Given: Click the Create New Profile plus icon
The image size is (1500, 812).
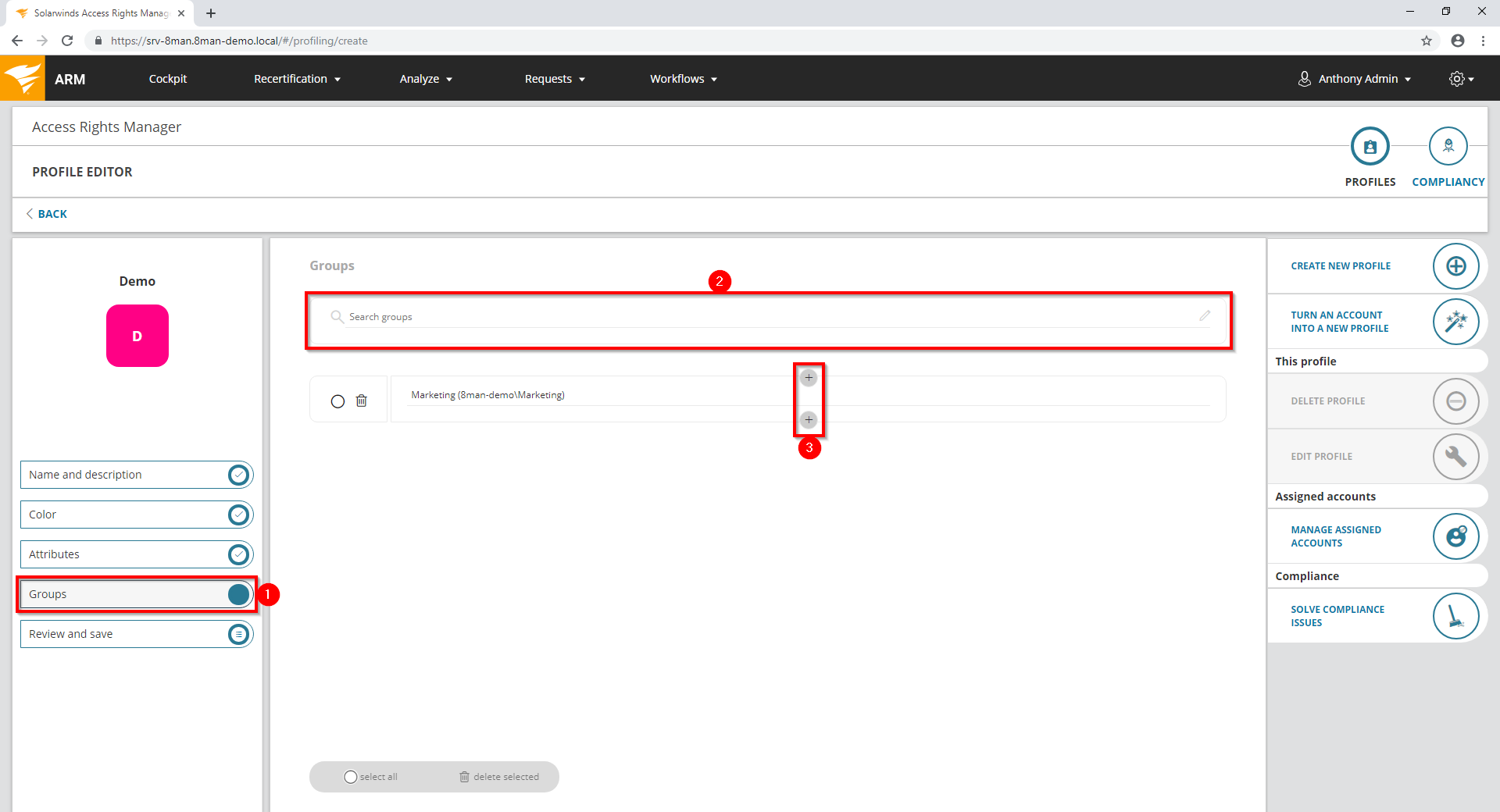Looking at the screenshot, I should coord(1455,266).
